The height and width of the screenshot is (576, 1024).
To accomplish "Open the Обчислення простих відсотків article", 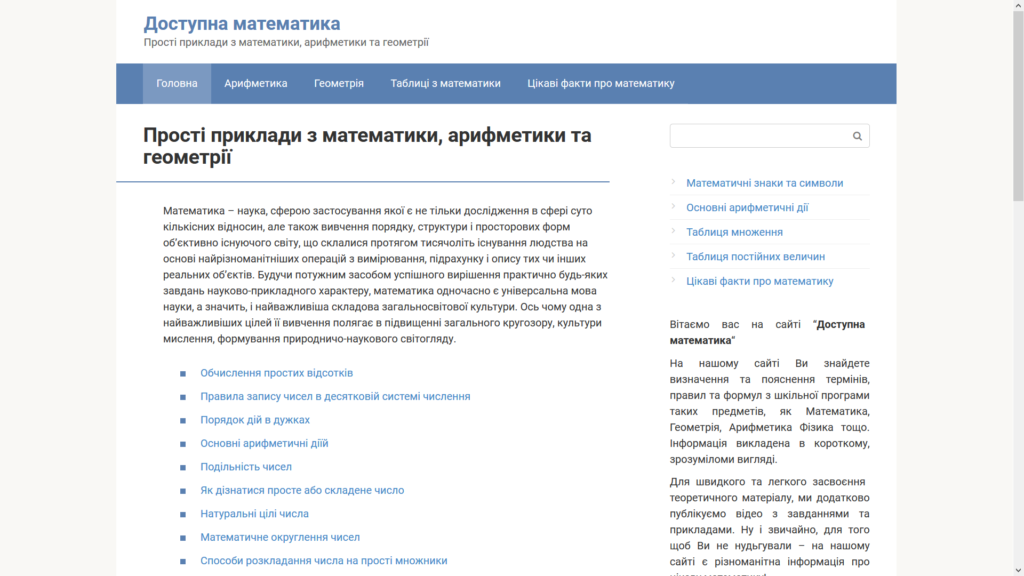I will coord(276,373).
